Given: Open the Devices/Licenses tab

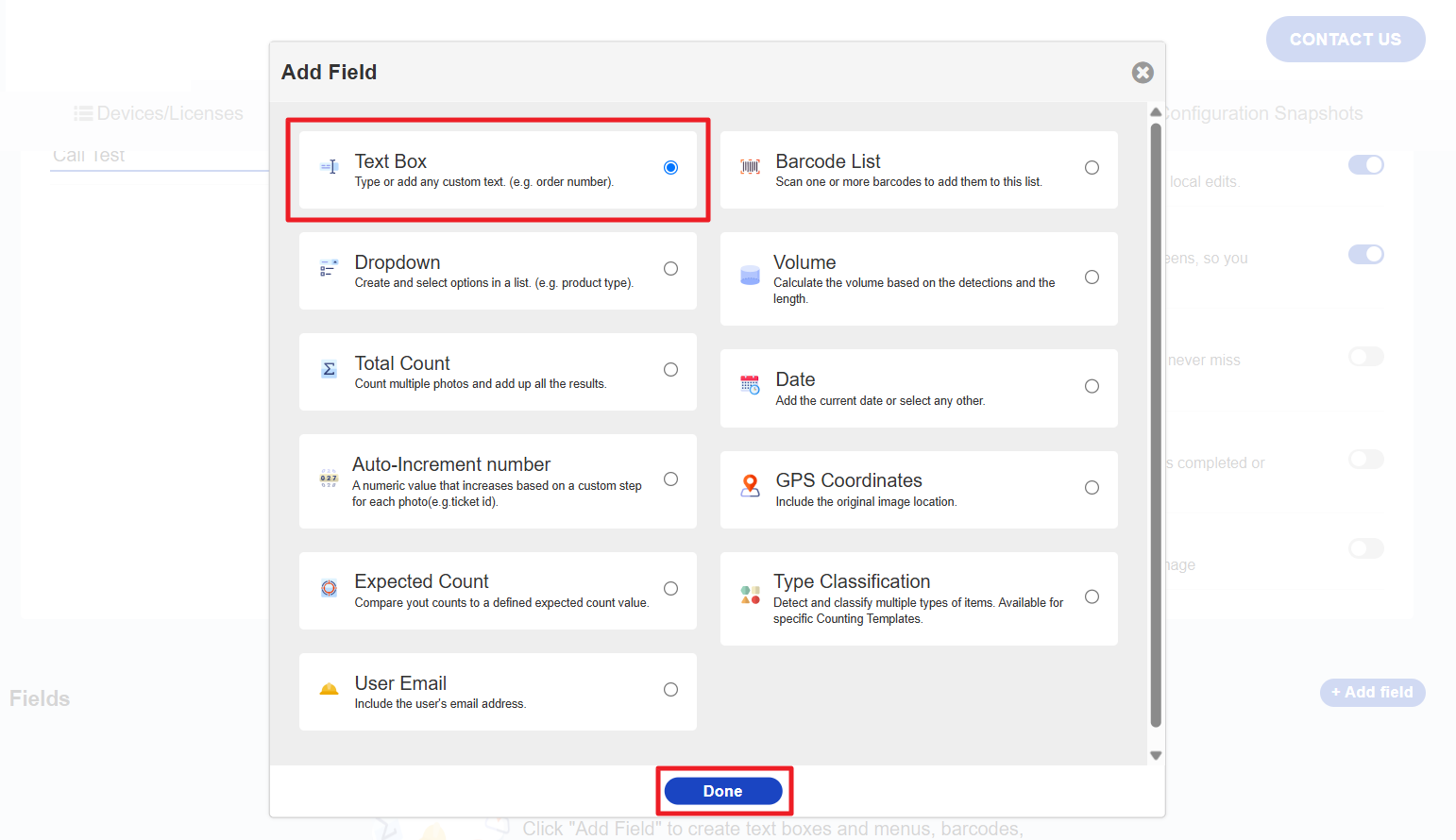Looking at the screenshot, I should coord(159,113).
